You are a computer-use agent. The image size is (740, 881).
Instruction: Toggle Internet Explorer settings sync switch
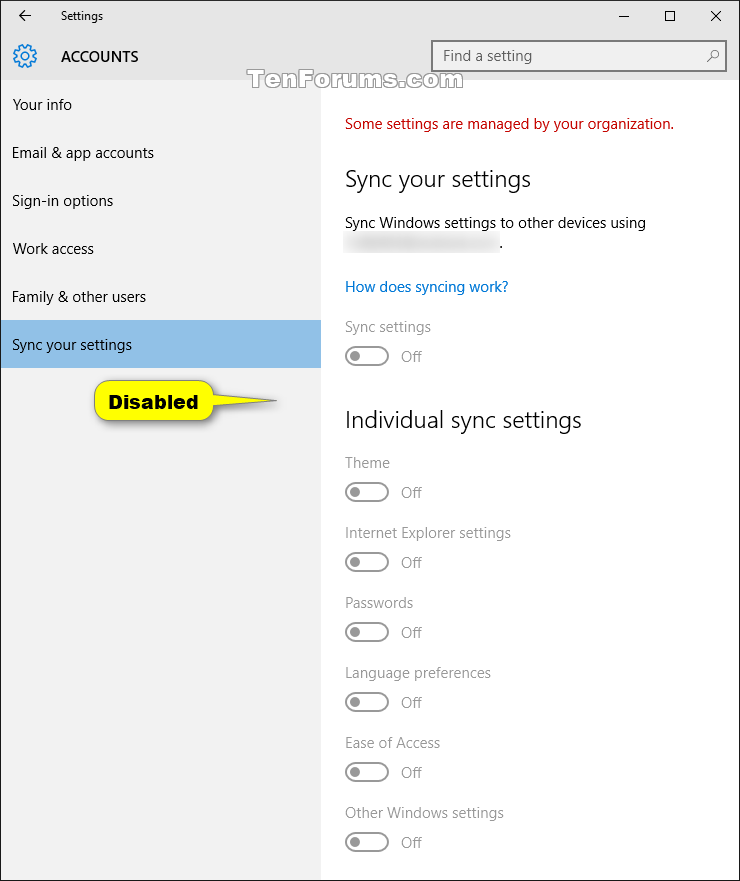[x=367, y=562]
